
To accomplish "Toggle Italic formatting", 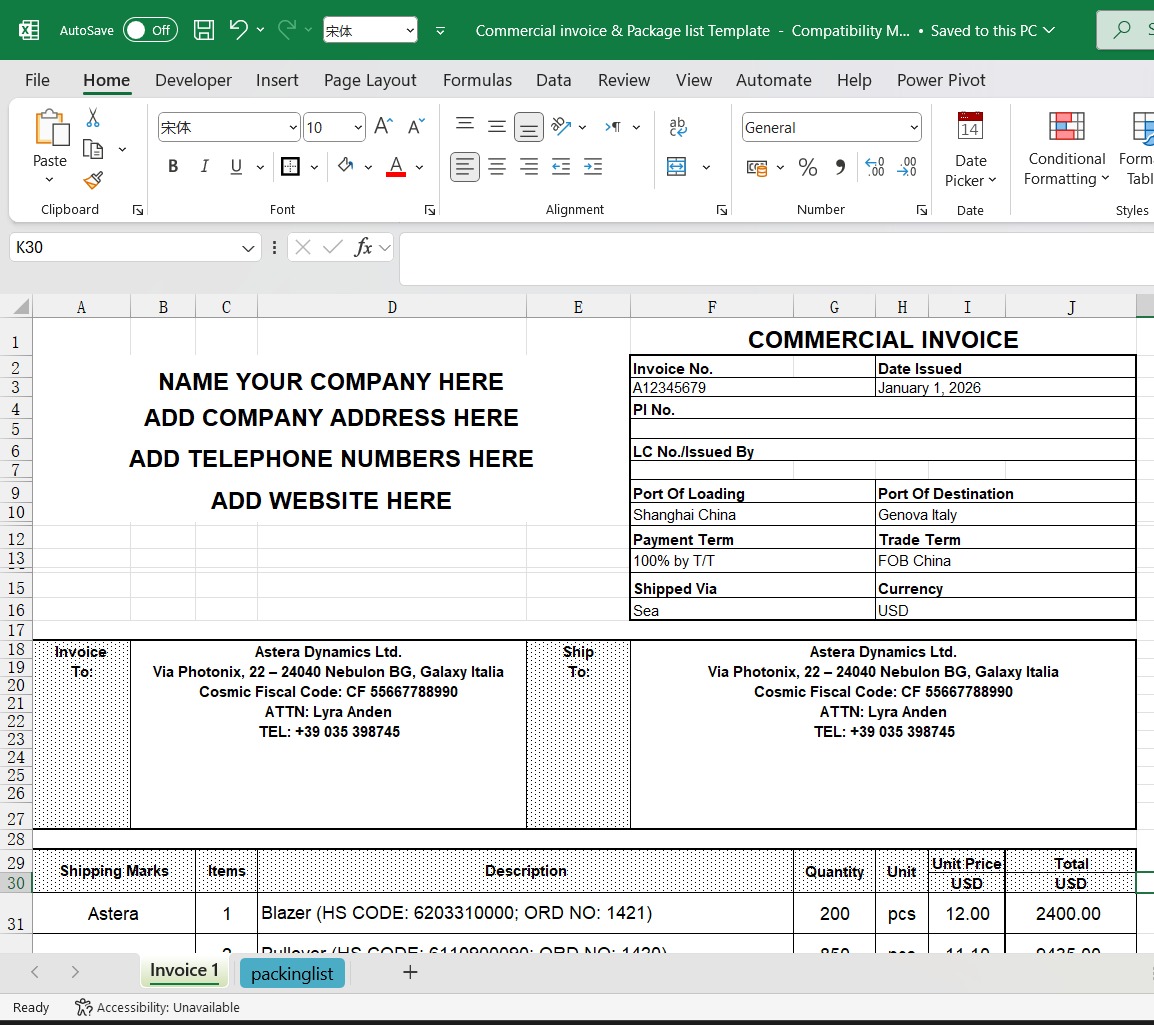I will click(204, 166).
